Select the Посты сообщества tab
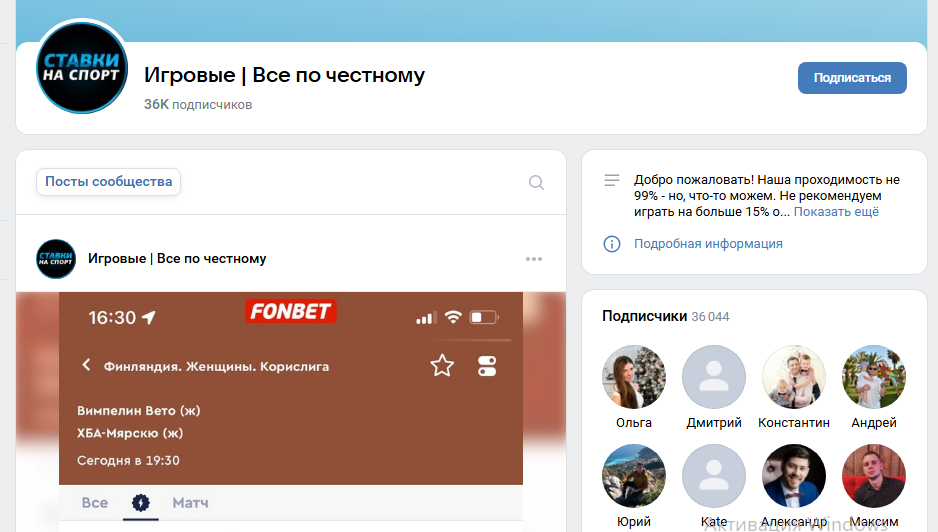This screenshot has height=532, width=938. click(x=108, y=182)
